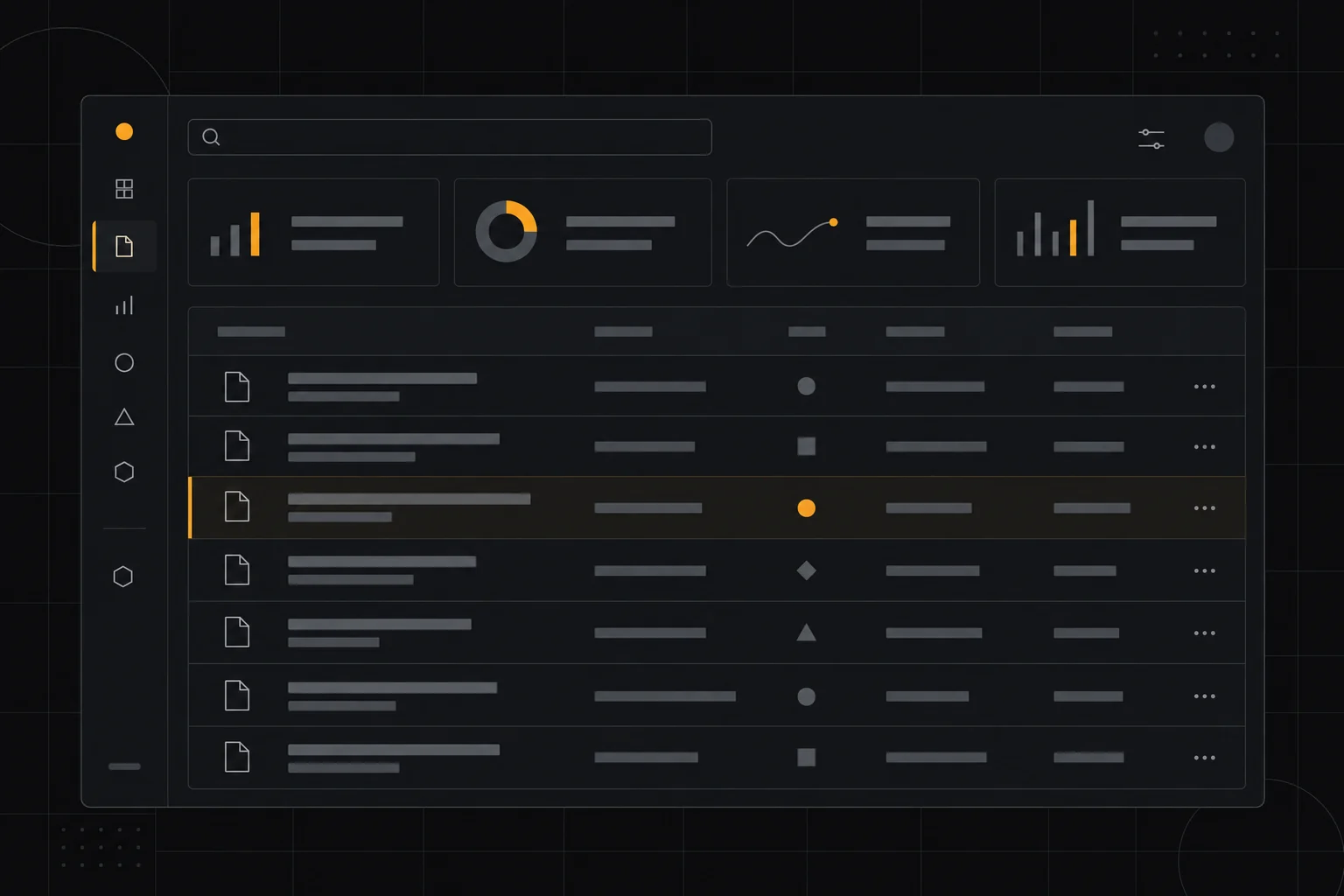Viewport: 1344px width, 896px height.
Task: Click the triangle icon in sidebar
Action: [x=124, y=417]
